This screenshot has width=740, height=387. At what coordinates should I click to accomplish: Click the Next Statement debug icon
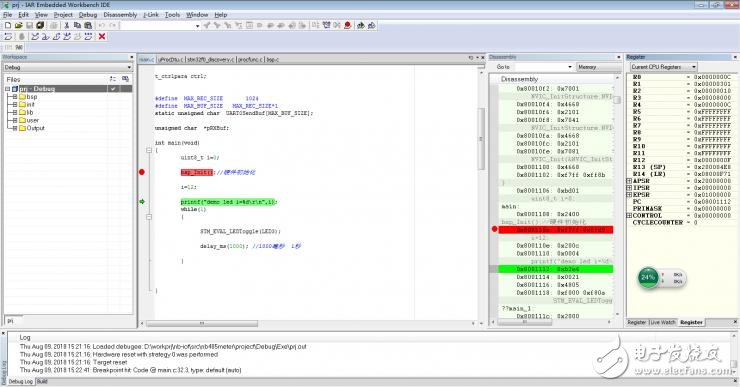[67, 37]
